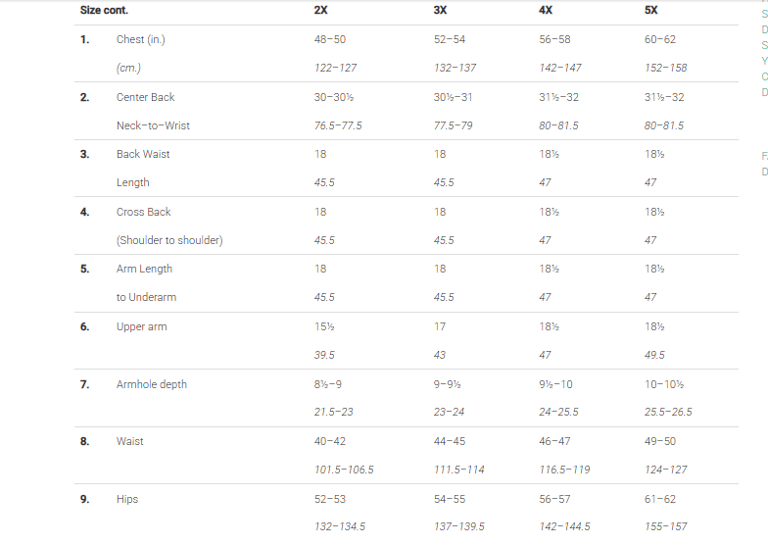Click the 49.5 upper arm centimeter value

tap(654, 355)
